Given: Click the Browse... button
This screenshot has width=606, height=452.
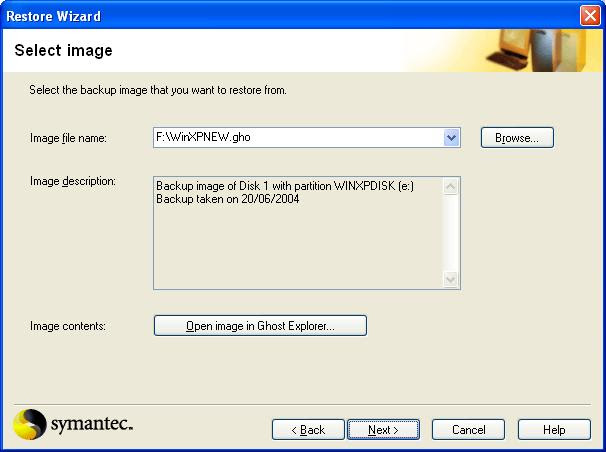Looking at the screenshot, I should tap(517, 138).
